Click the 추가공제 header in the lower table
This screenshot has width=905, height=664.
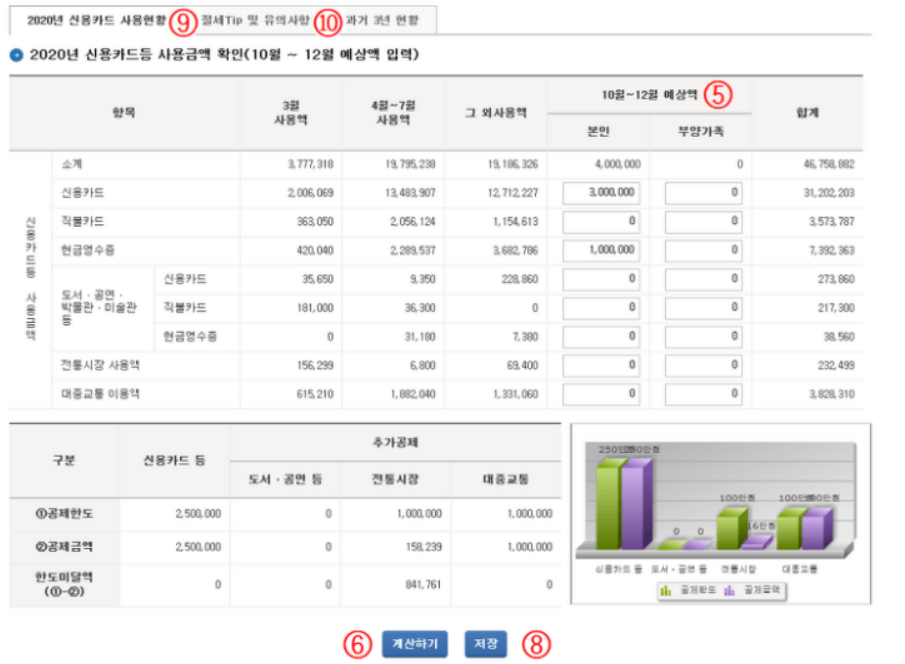pos(395,442)
